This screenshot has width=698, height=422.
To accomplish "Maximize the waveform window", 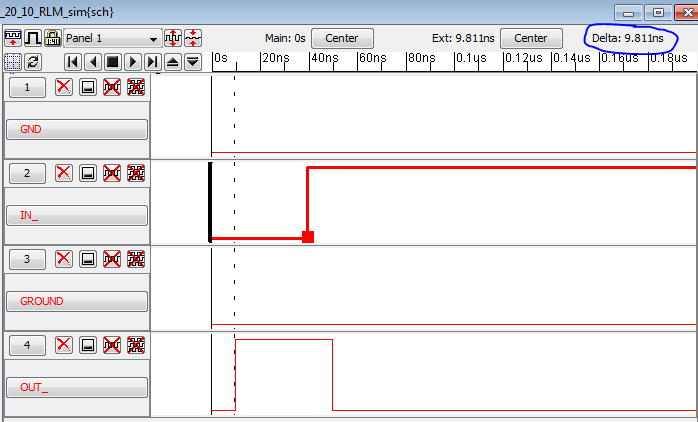I will pos(658,12).
